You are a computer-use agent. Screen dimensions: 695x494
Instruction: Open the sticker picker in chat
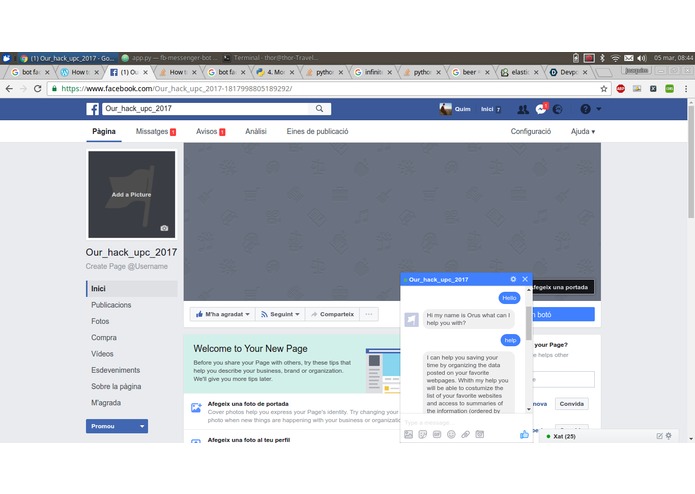tap(422, 435)
